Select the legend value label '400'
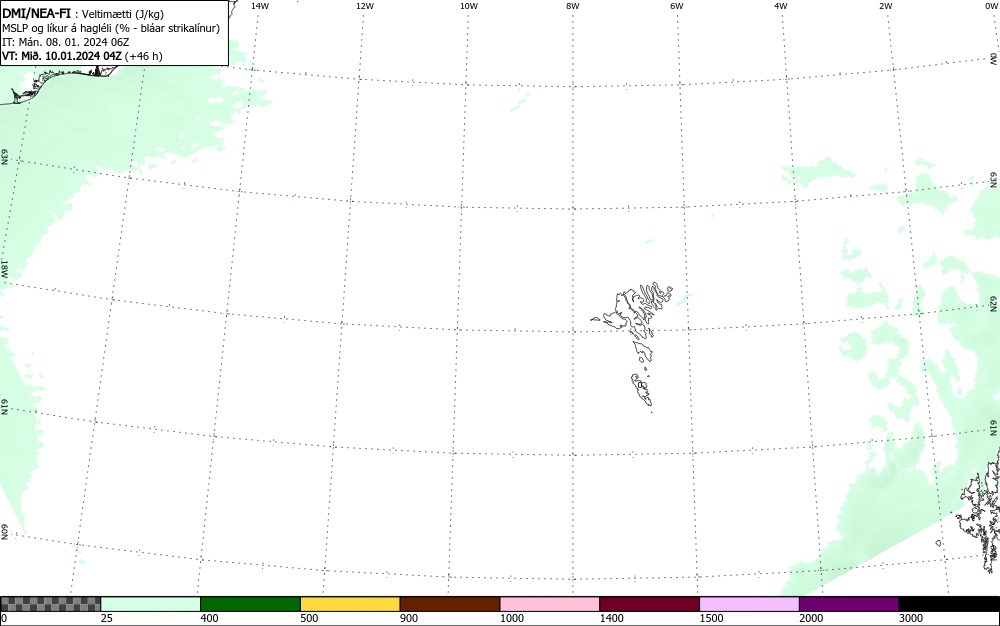 coord(209,618)
